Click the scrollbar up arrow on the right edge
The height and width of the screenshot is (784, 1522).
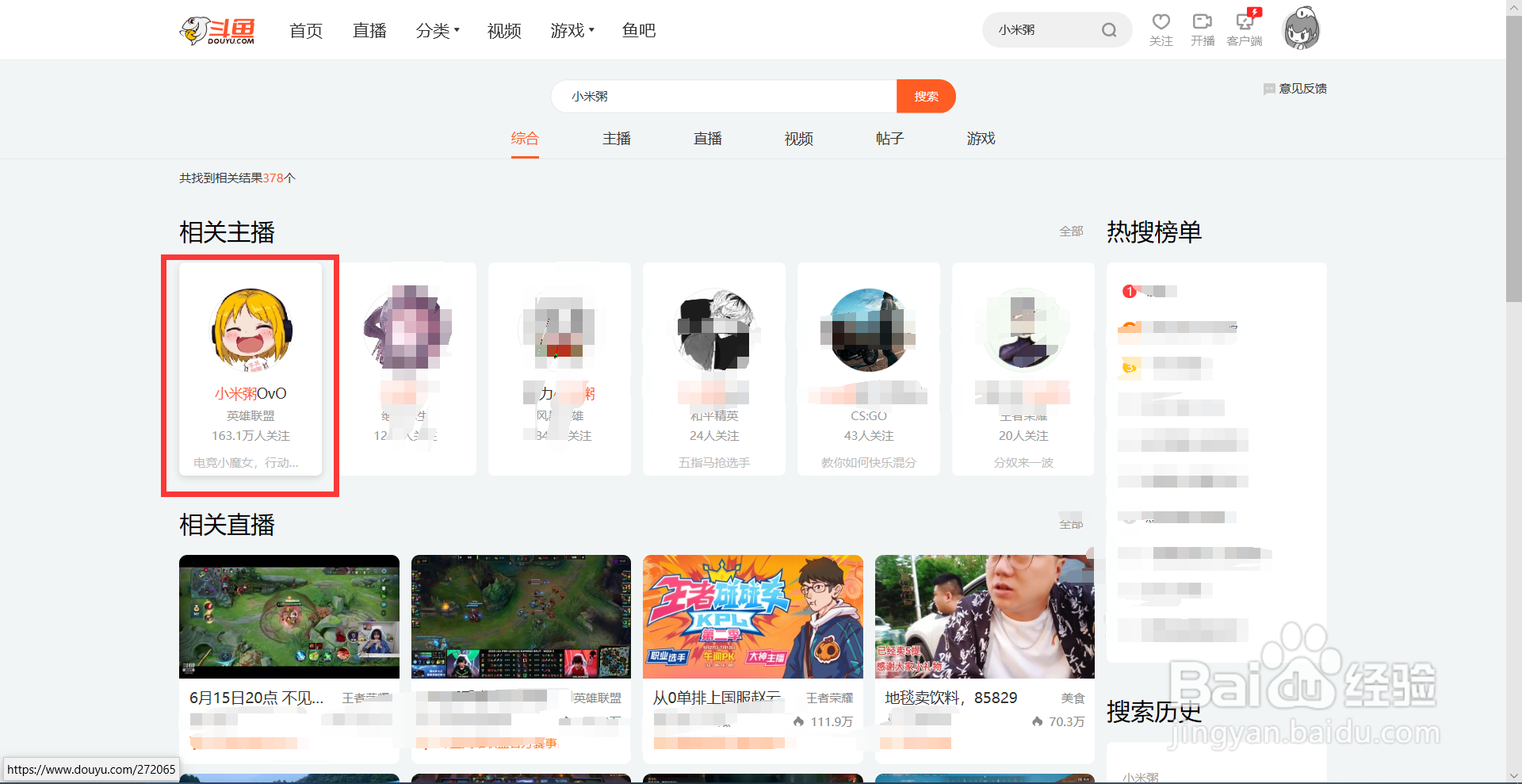[x=1512, y=6]
